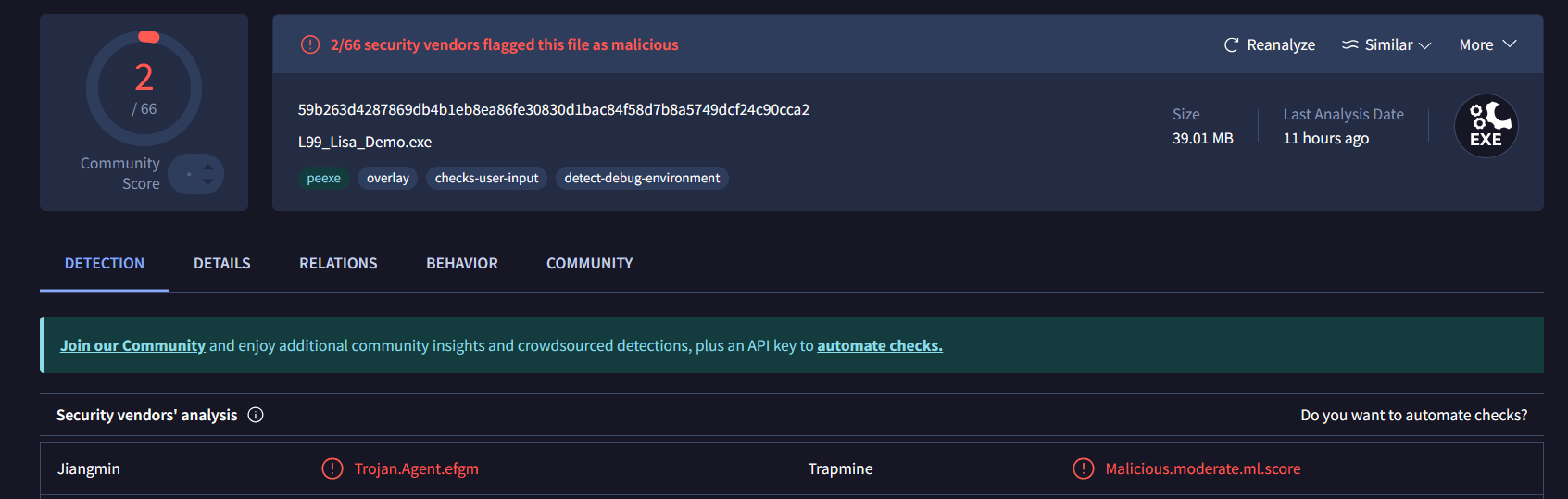The image size is (1568, 499).
Task: Switch to the DETAILS tab
Action: pyautogui.click(x=221, y=263)
